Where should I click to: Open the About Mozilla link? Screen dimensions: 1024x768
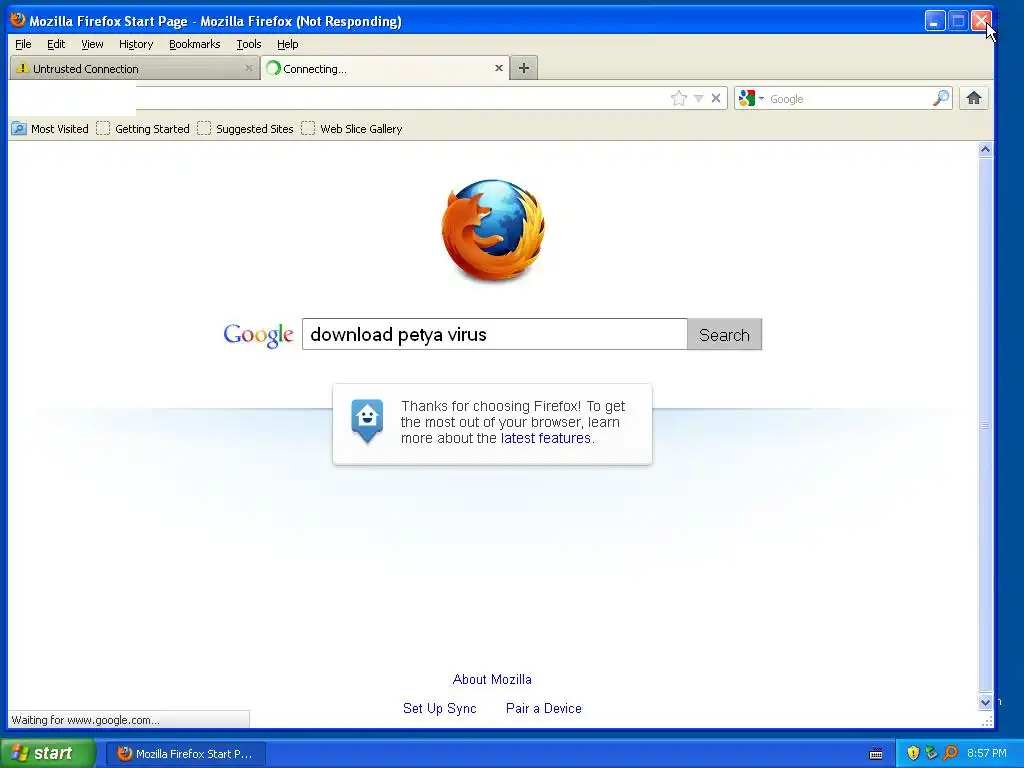click(x=492, y=679)
